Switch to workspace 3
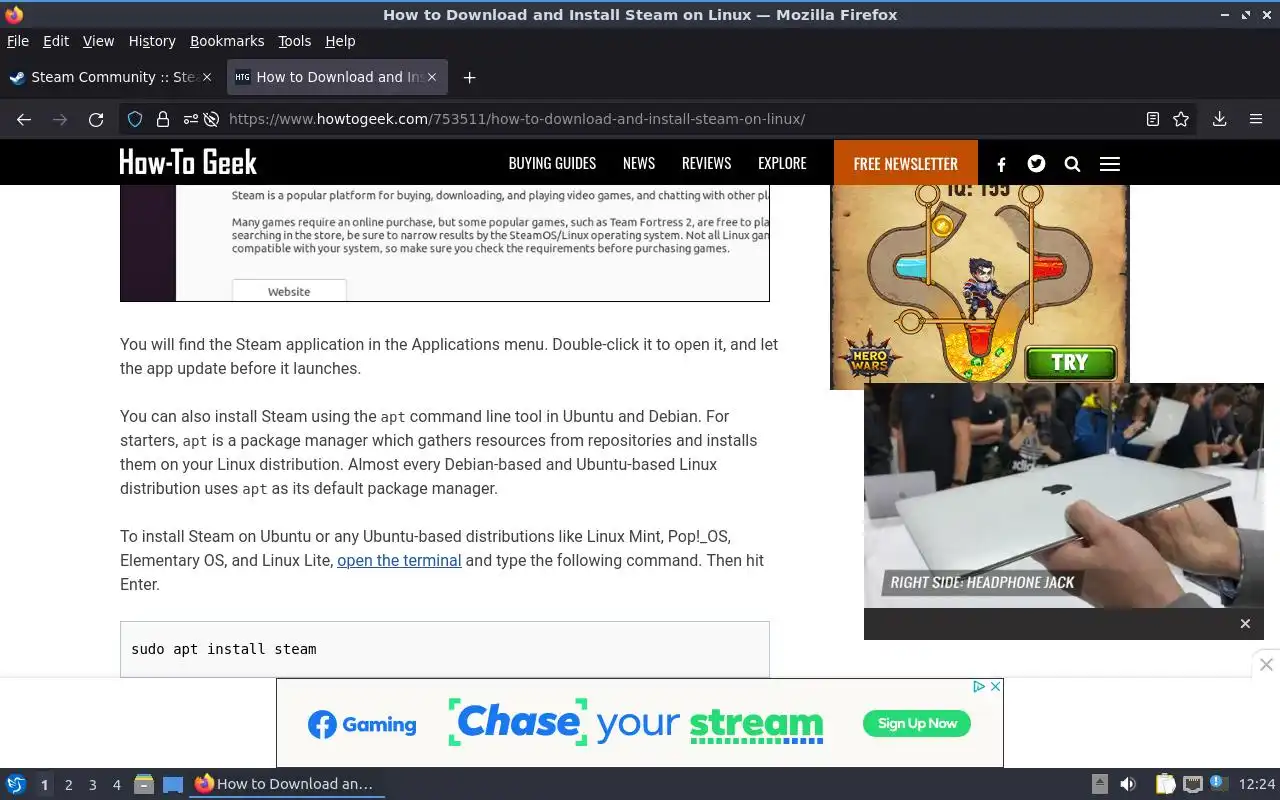Viewport: 1280px width, 800px height. pos(92,785)
